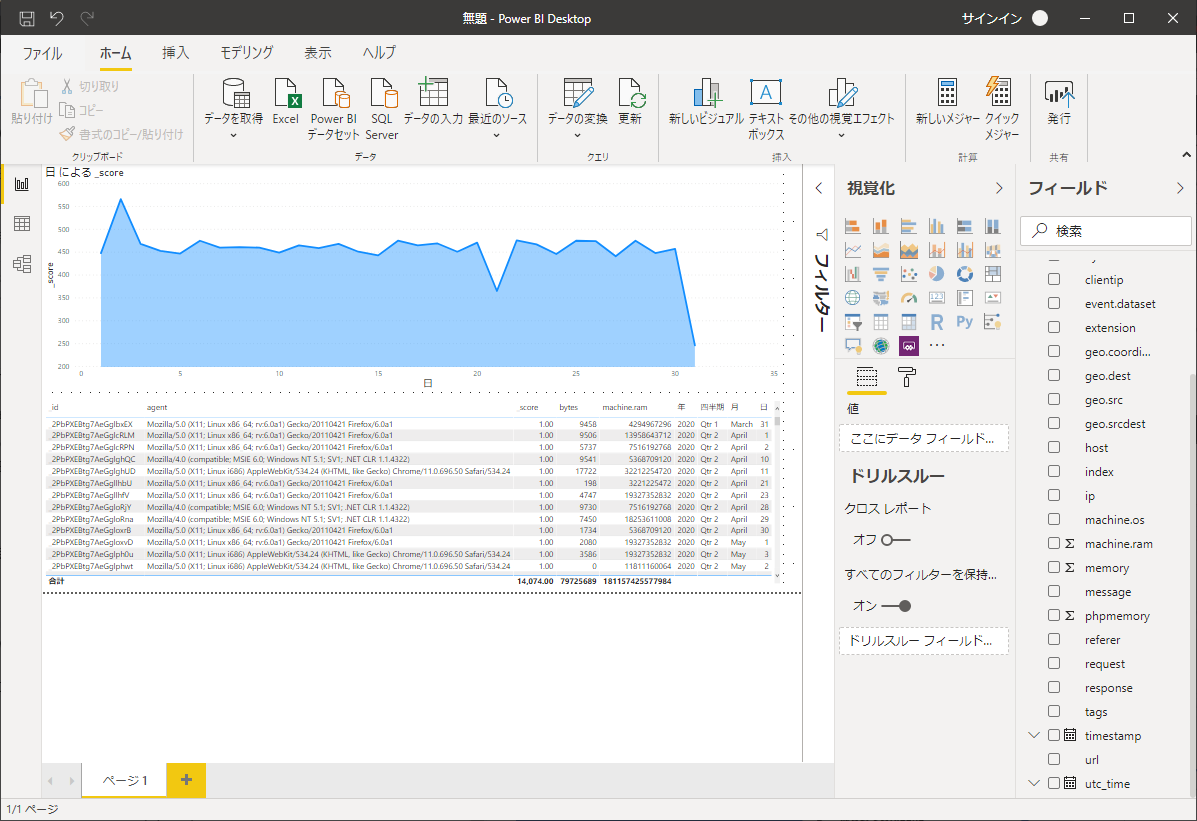This screenshot has height=821, width=1197.
Task: Pick the Q&A speech bubble visual
Action: click(x=853, y=345)
